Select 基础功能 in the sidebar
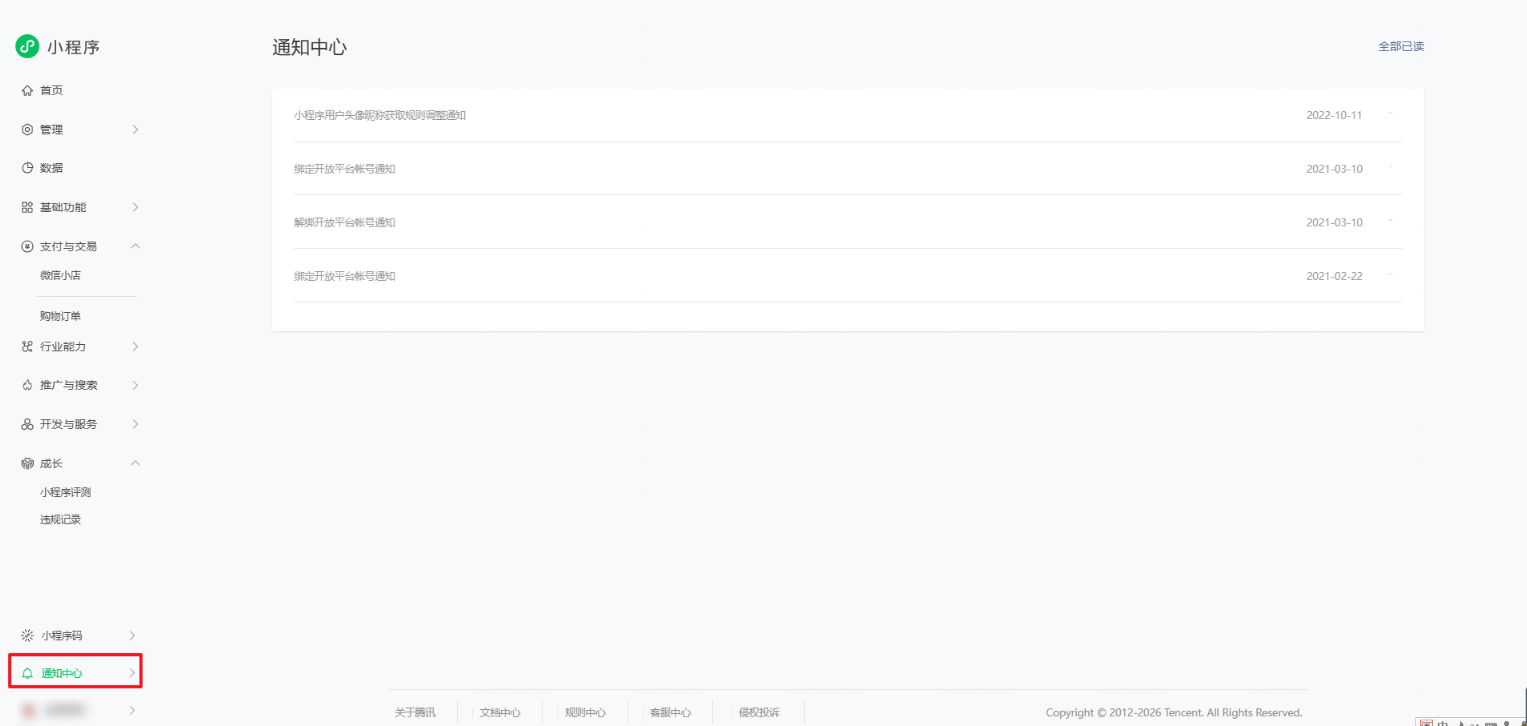The height and width of the screenshot is (726, 1527). click(63, 207)
